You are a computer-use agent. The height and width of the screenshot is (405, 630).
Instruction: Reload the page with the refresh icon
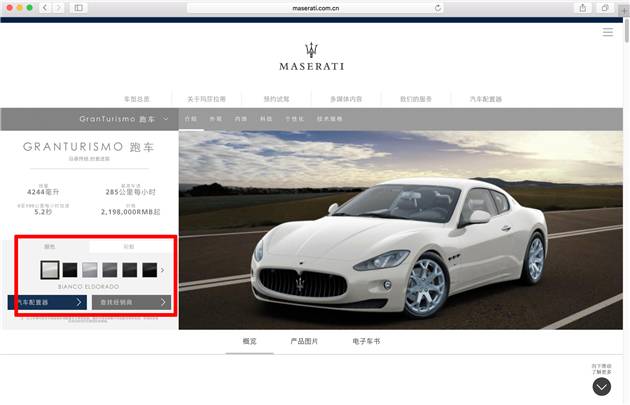click(x=438, y=8)
